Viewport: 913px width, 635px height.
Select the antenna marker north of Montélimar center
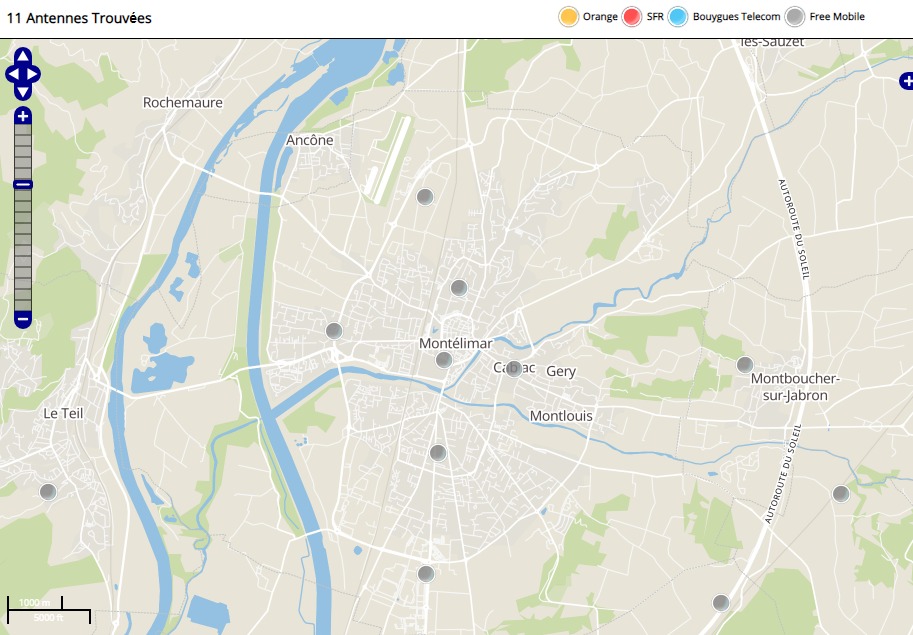tap(459, 288)
